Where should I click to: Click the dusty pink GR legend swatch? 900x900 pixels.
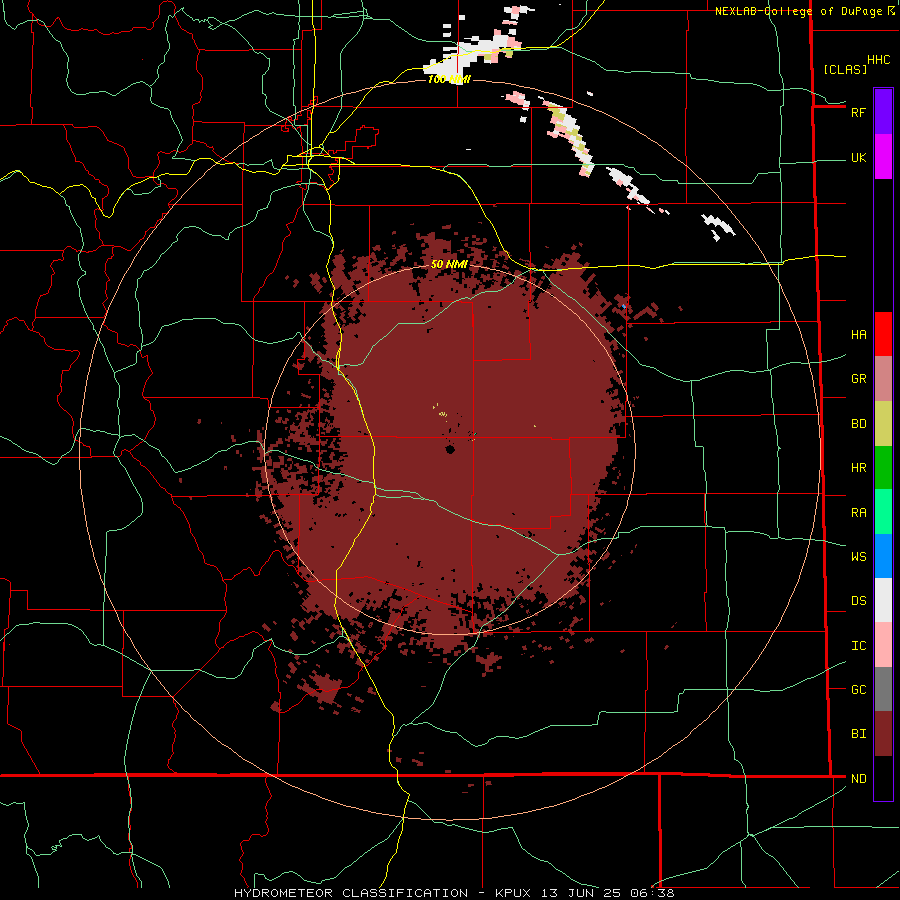883,379
